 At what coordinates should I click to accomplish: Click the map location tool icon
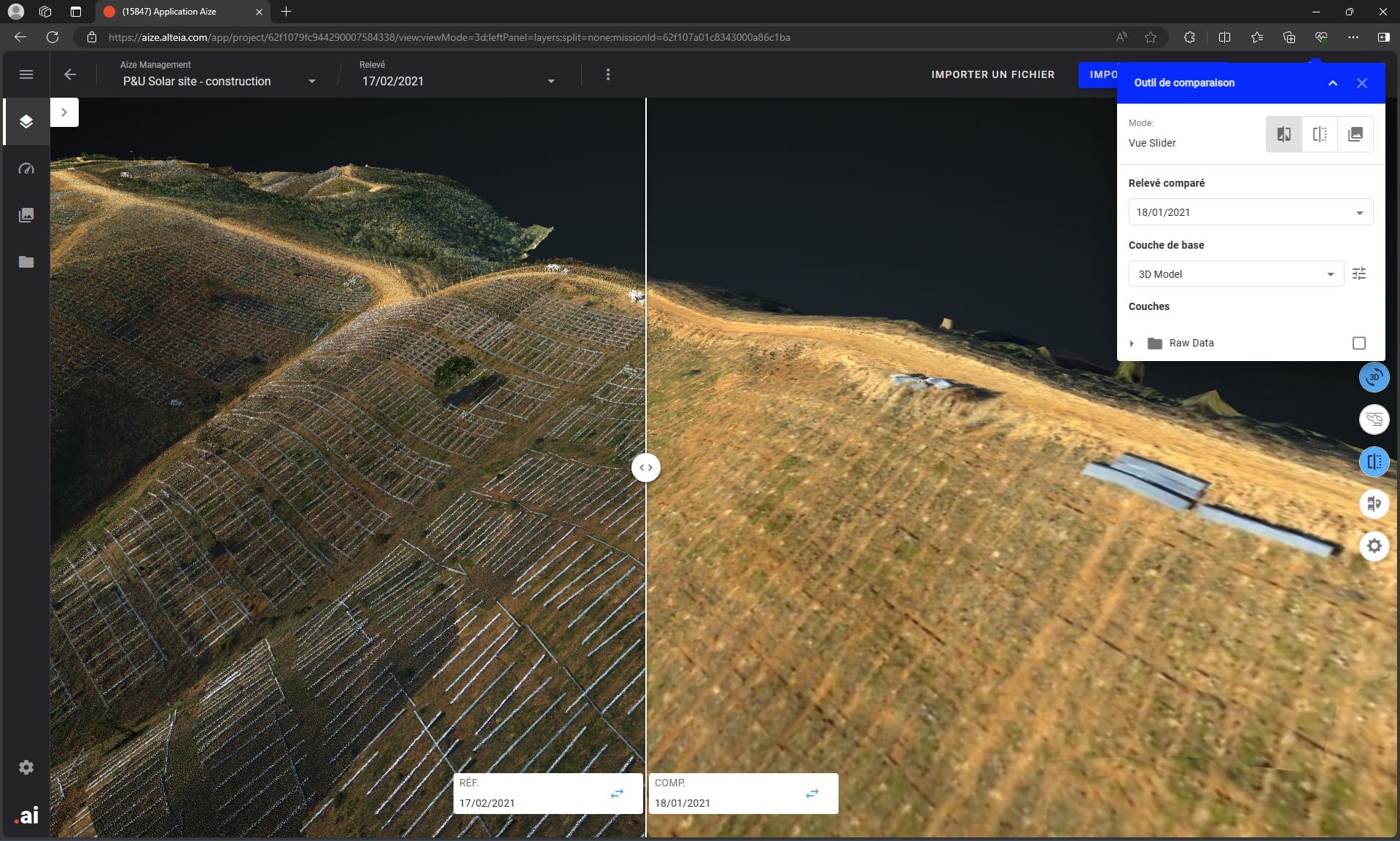click(1374, 503)
